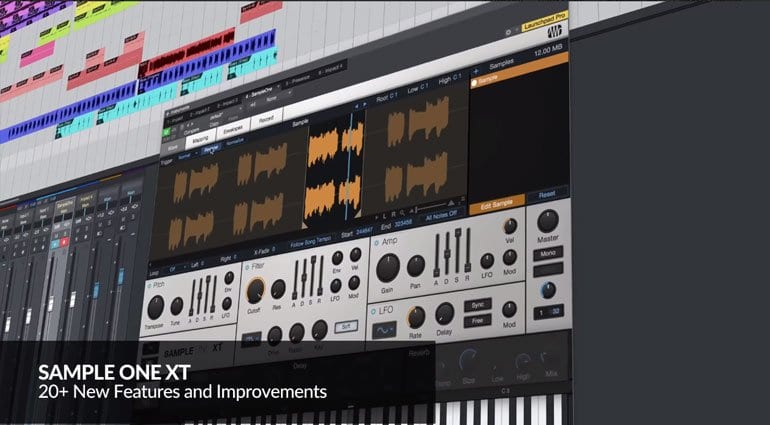
Task: Click the LFO Rate knob
Action: [x=416, y=317]
